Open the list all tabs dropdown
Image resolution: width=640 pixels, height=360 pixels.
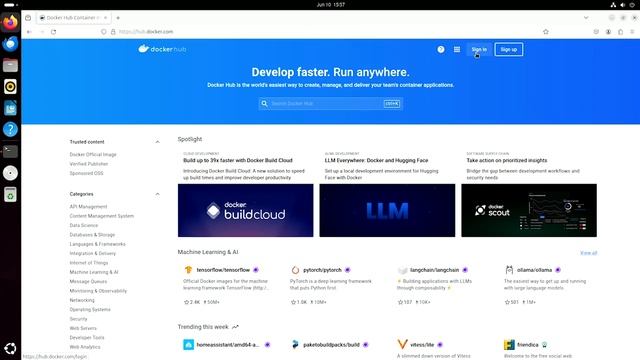pyautogui.click(x=586, y=18)
